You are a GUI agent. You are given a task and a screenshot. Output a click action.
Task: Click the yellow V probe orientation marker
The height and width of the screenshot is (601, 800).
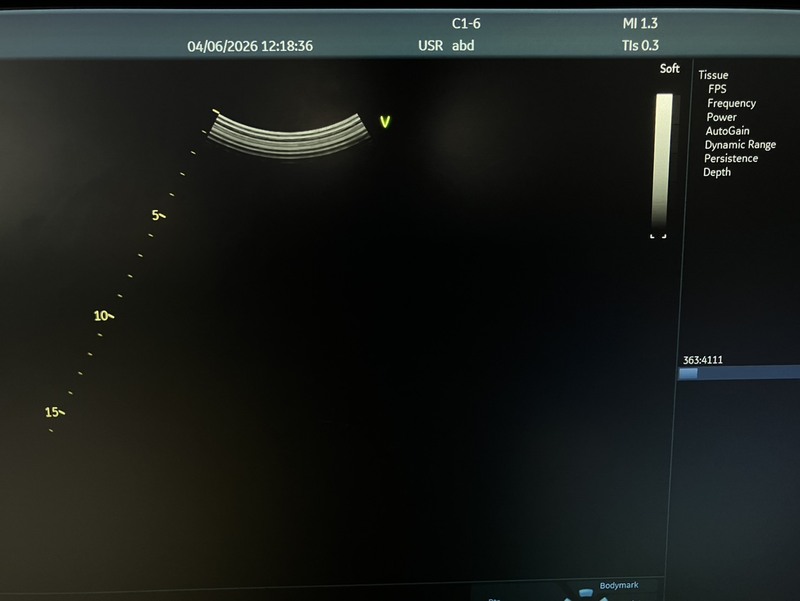(385, 122)
